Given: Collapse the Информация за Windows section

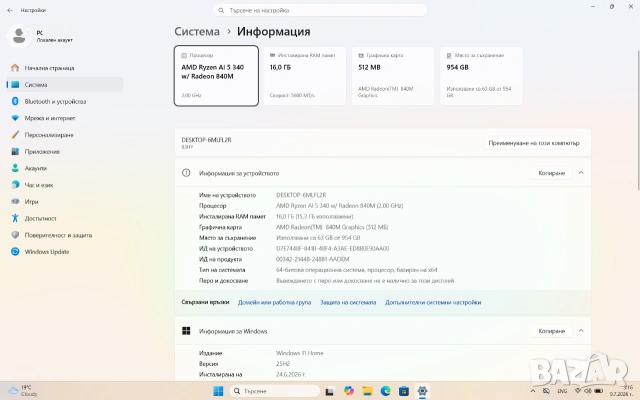Looking at the screenshot, I should click(x=581, y=331).
